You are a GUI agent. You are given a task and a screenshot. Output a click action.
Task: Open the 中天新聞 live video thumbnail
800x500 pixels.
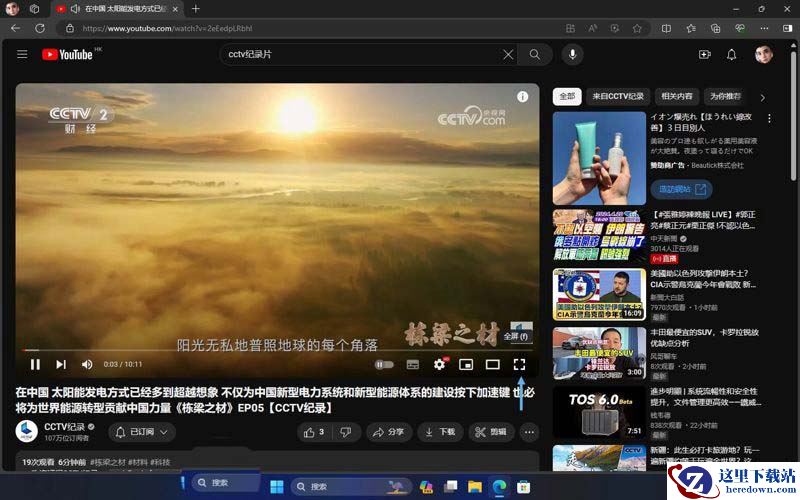pyautogui.click(x=599, y=235)
